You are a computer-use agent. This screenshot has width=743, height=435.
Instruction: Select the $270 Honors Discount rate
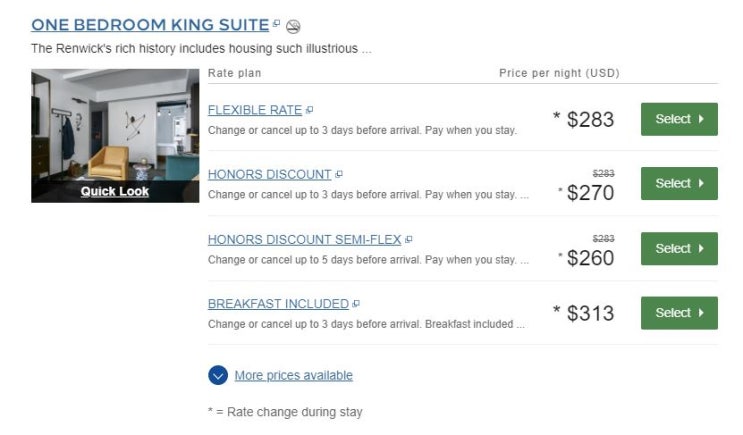tap(679, 183)
